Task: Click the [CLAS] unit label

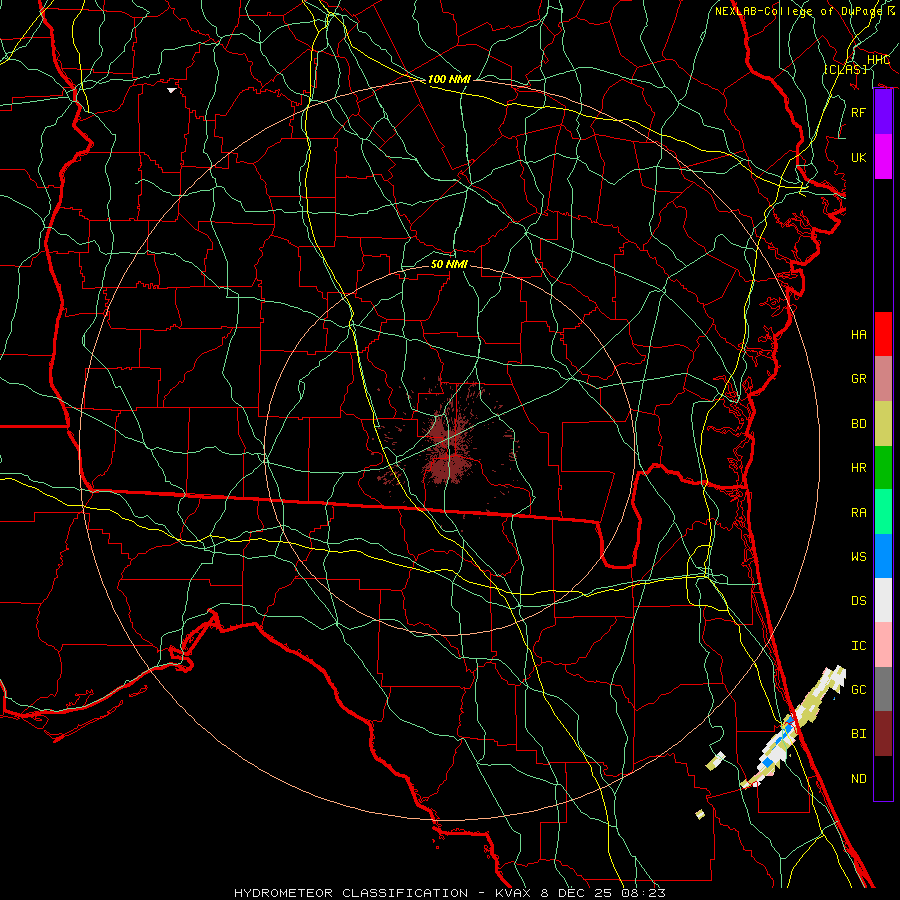Action: pos(845,69)
